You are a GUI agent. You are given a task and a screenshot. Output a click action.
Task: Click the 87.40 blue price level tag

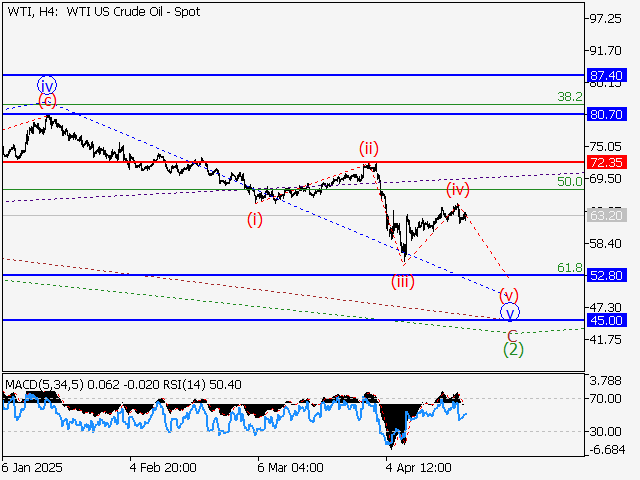607,75
